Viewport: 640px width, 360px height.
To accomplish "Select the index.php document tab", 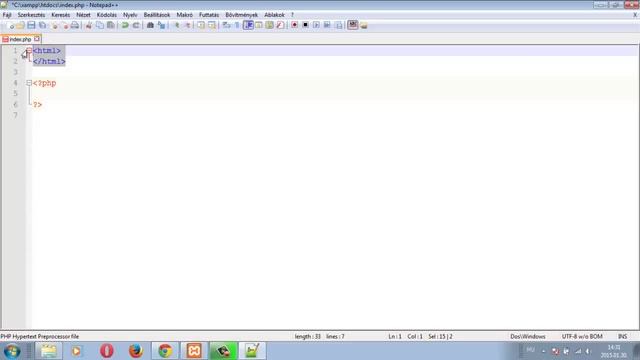I will tap(20, 40).
